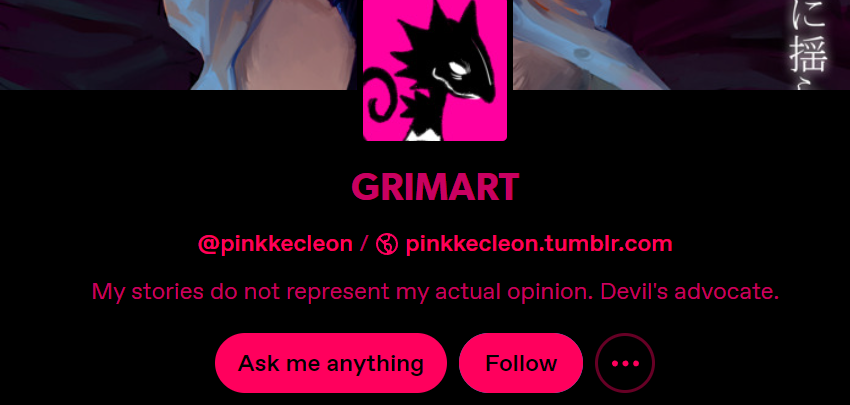Open the pinkkecleon.tumblr.com link
Viewport: 850px width, 405px height.
(539, 244)
